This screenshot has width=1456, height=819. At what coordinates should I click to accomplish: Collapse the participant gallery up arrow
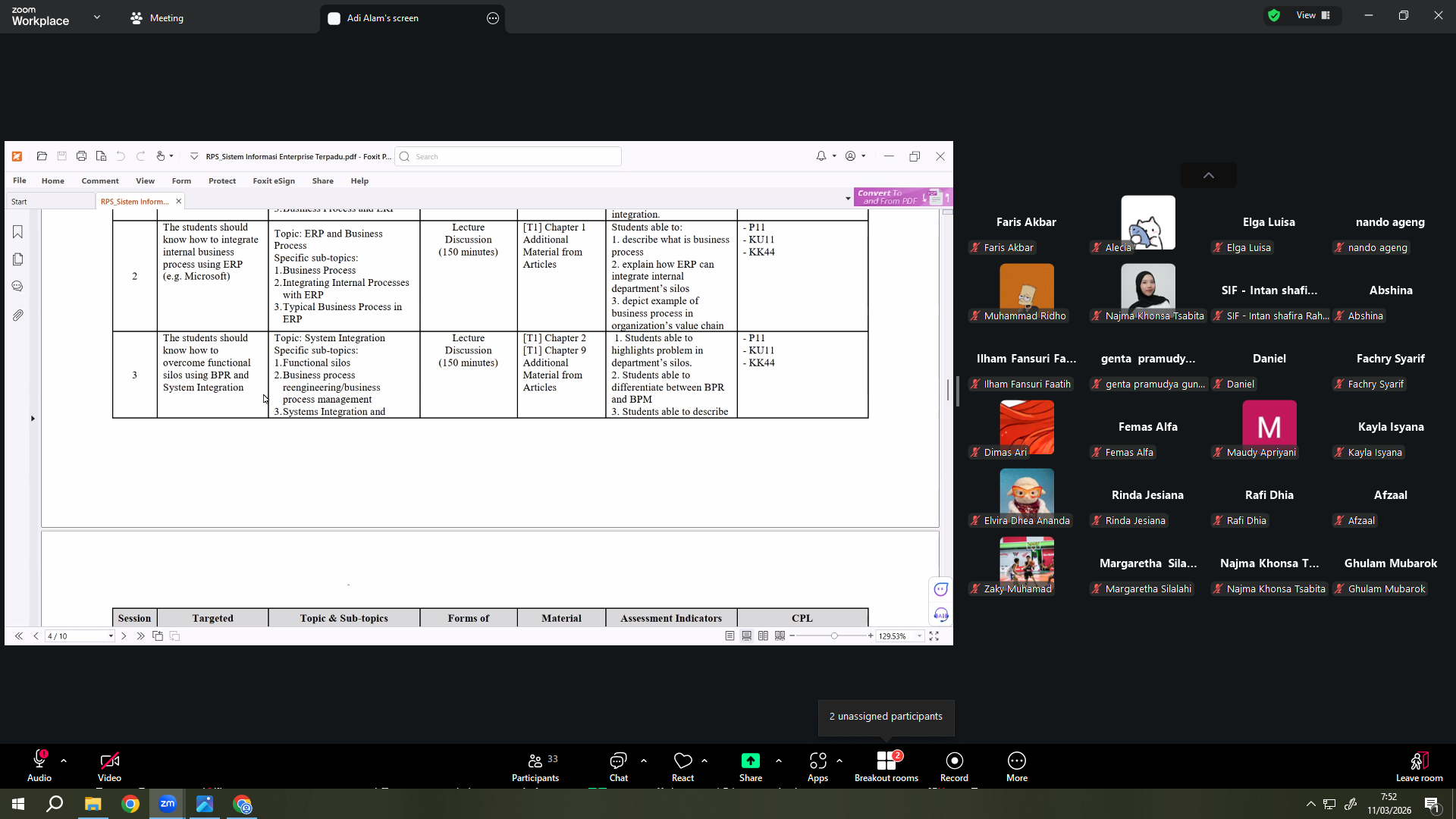click(x=1209, y=175)
